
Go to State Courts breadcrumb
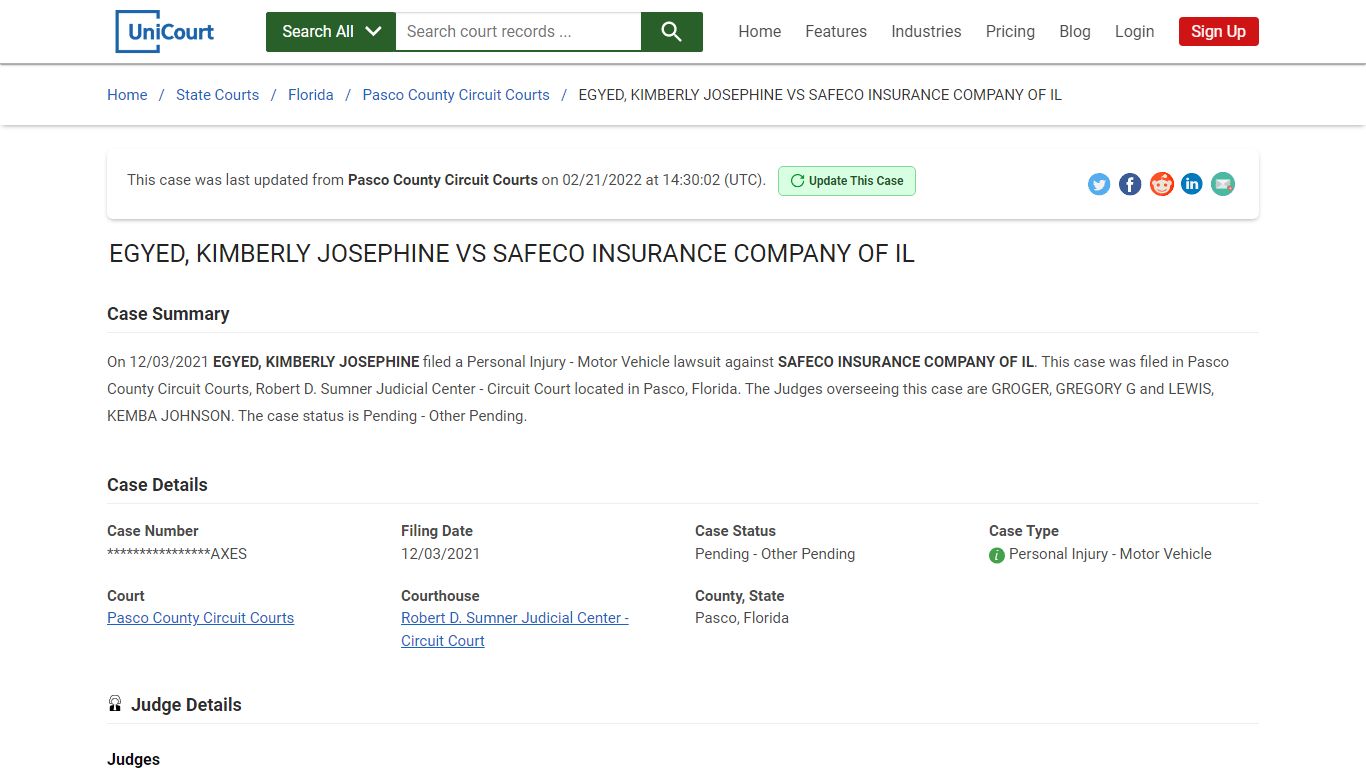[217, 95]
